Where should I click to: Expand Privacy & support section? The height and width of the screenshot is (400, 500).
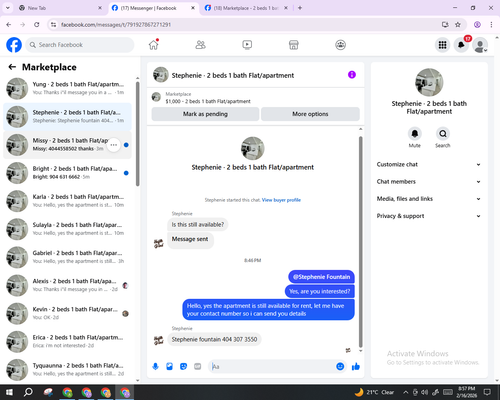[x=429, y=216]
